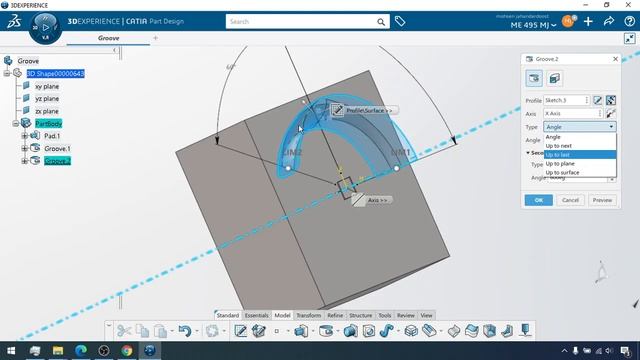Expand the Pad.1 tree node
640x360 pixels.
(24, 136)
